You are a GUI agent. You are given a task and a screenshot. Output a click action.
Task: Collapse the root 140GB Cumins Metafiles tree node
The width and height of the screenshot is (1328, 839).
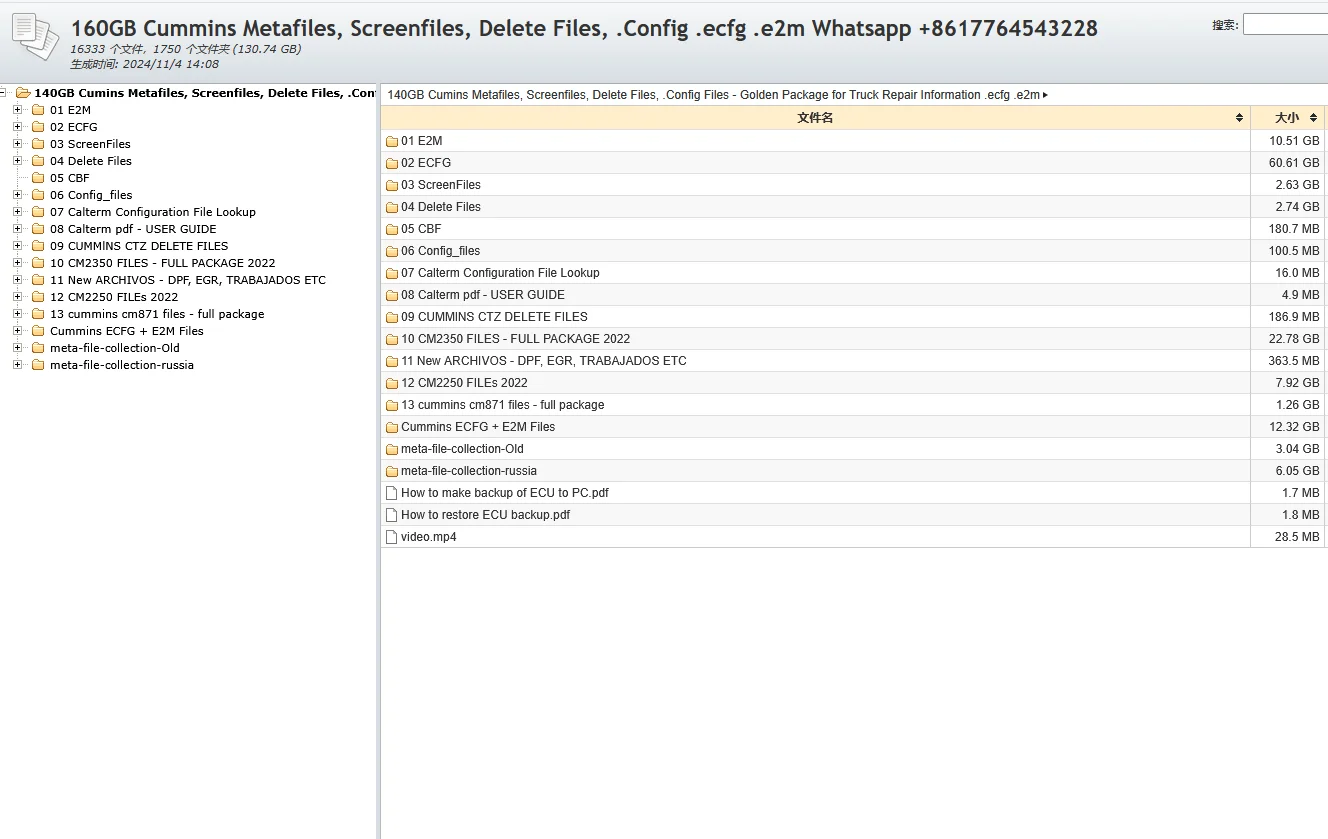[4, 93]
